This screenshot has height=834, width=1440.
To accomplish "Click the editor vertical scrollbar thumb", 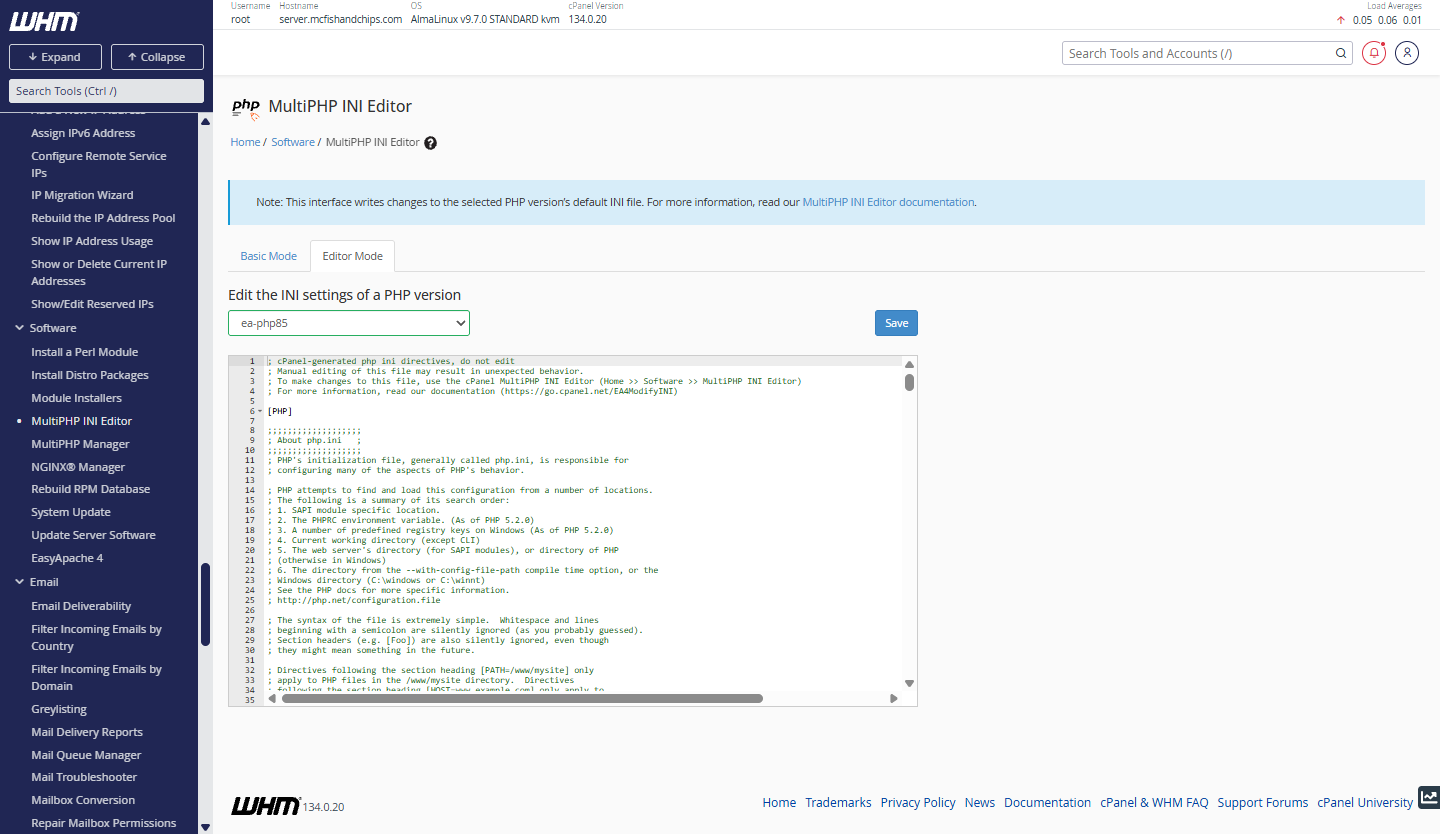I will point(909,382).
